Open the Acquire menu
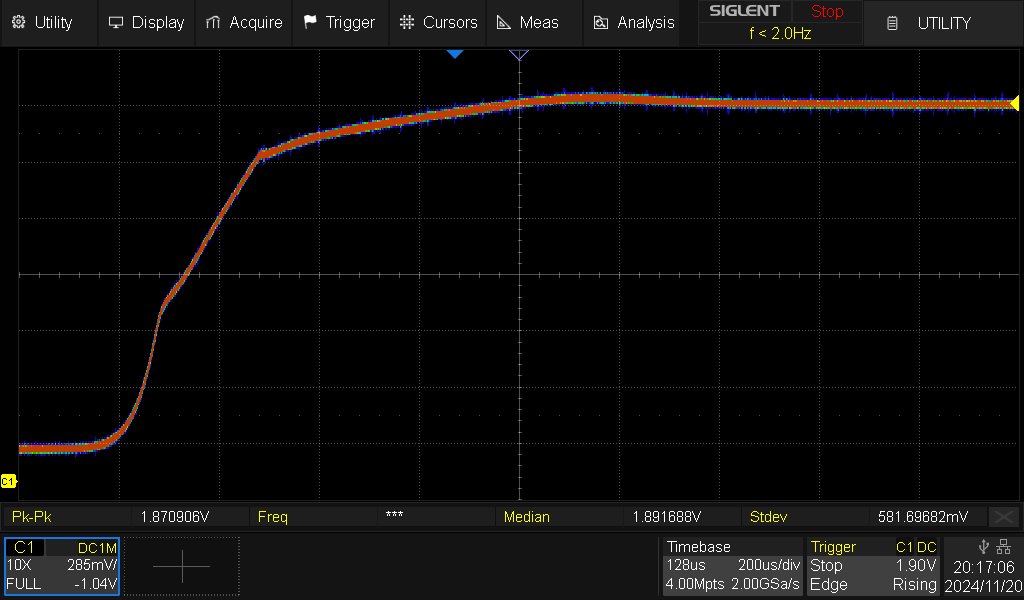Screen dimensions: 1024x600 click(243, 22)
